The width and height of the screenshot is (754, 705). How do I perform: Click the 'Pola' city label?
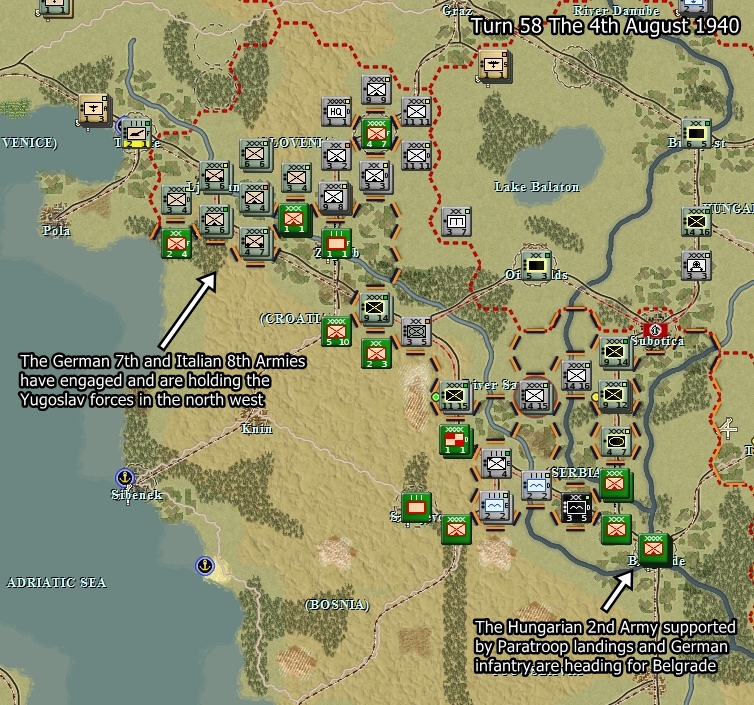coord(56,231)
